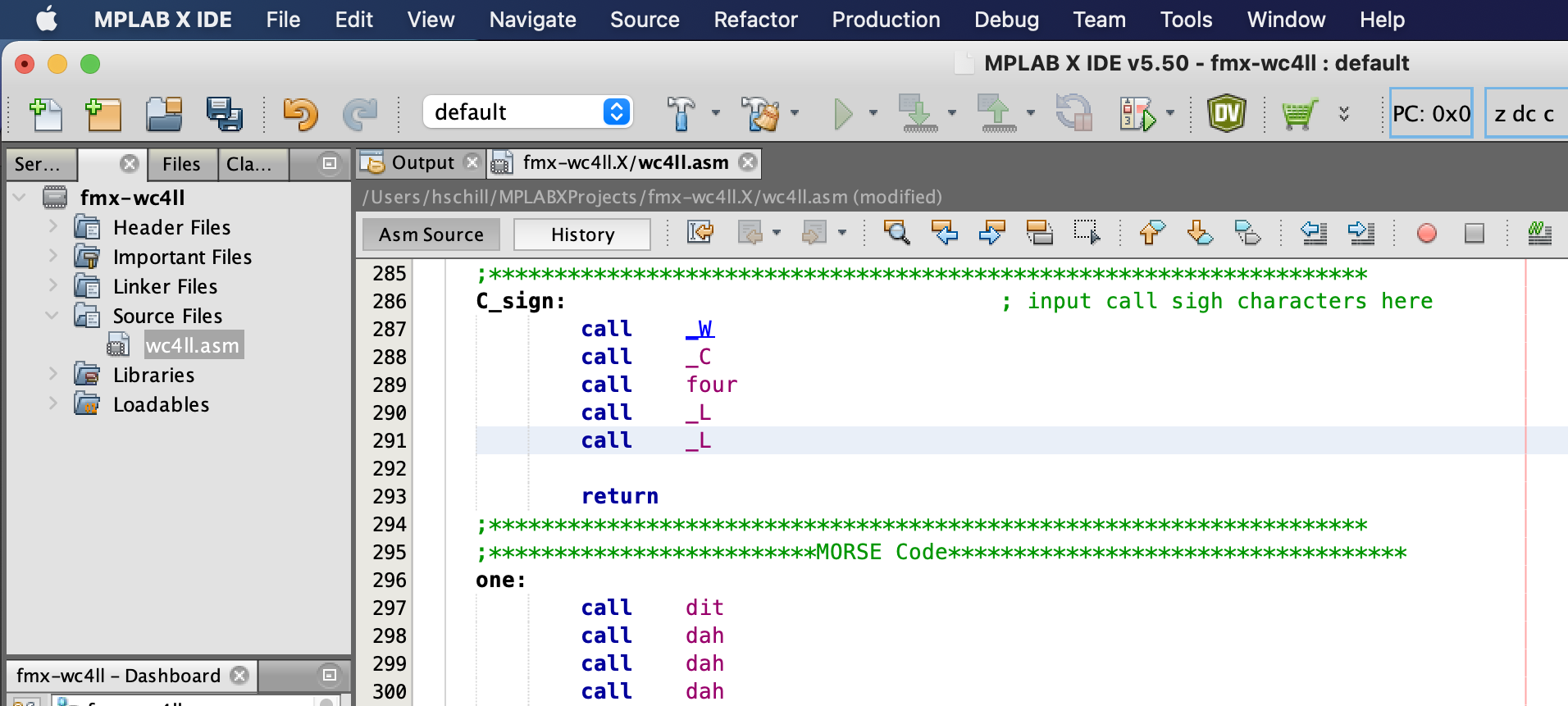
Task: Collapse the Source Files folder
Action: 52,316
